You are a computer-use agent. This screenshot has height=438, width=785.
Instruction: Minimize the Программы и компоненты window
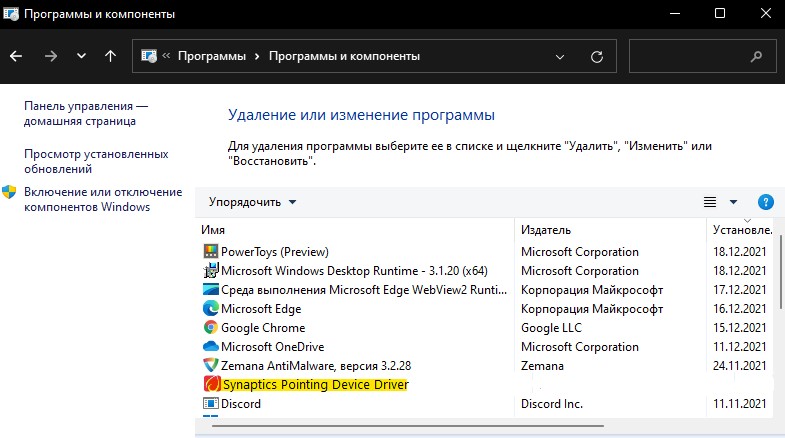pyautogui.click(x=675, y=14)
